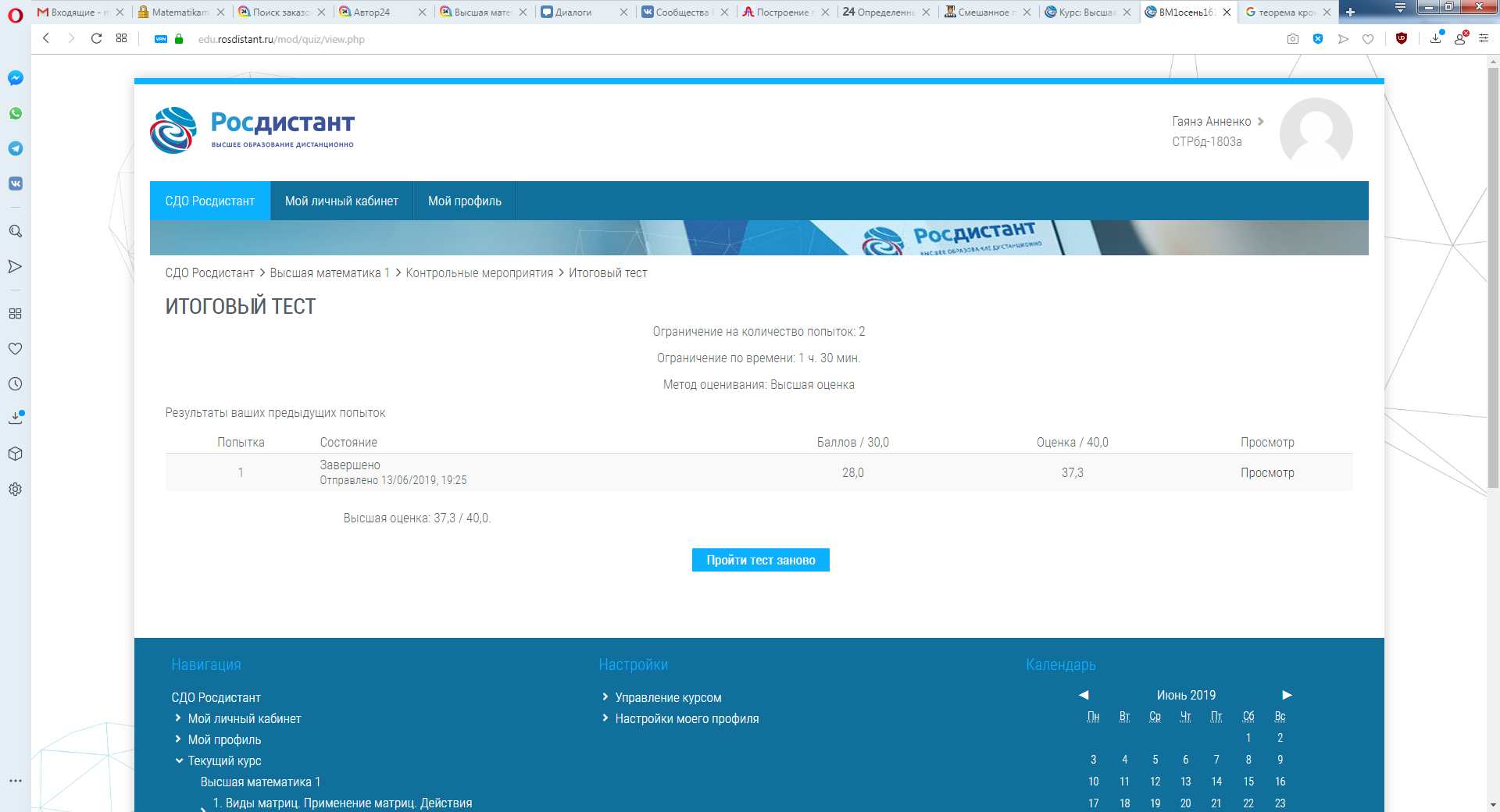Open Мой личный кабинет menu item
1500x812 pixels.
[341, 201]
